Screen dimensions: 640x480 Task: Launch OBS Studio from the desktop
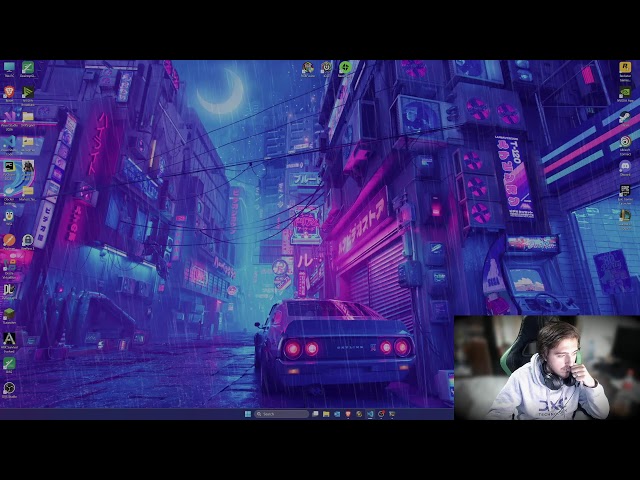coord(9,388)
